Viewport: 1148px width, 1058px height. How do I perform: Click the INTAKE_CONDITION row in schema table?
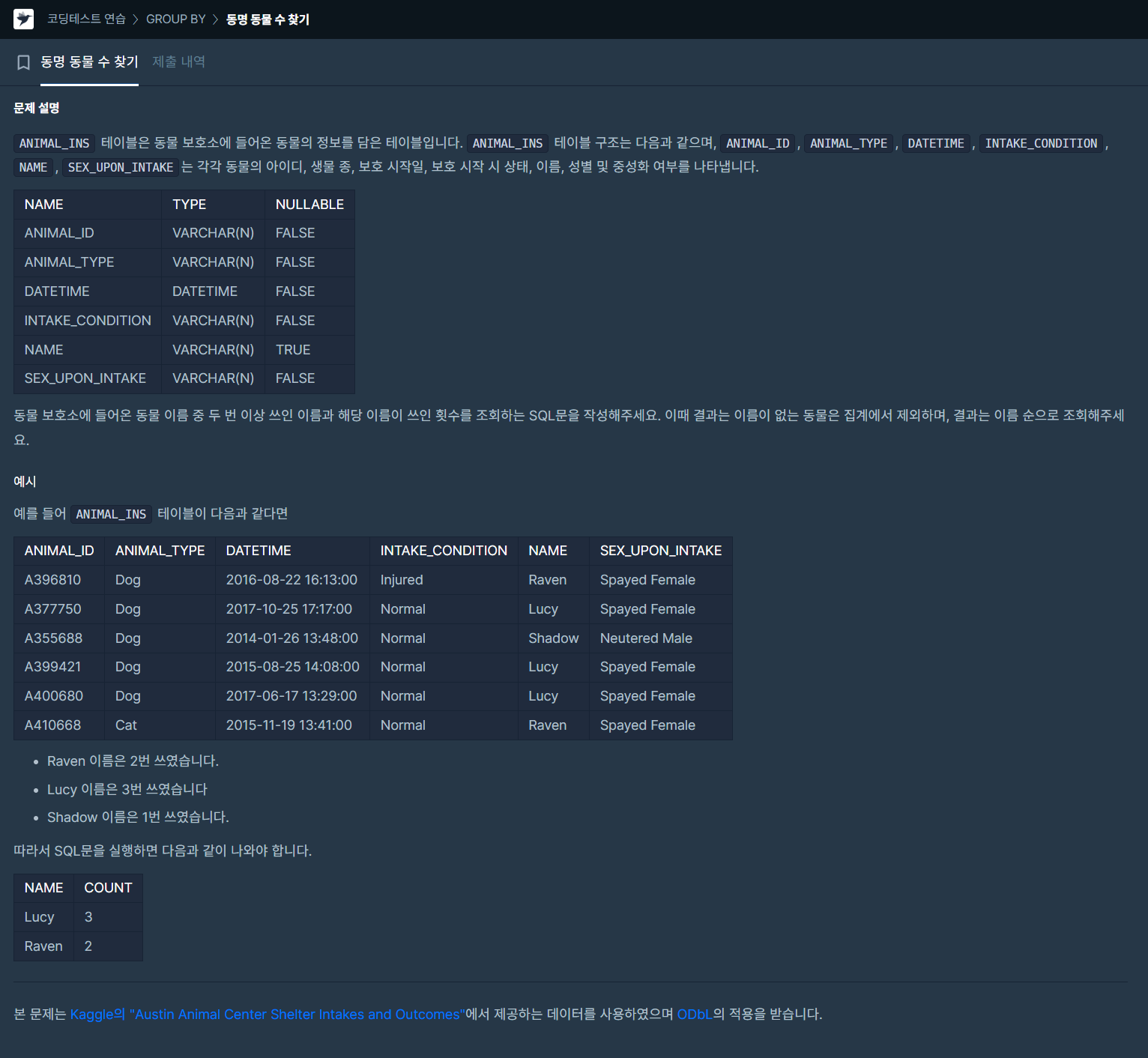click(184, 321)
